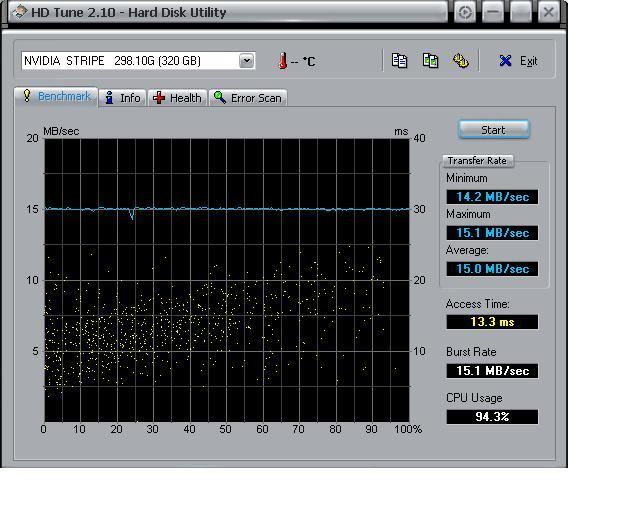Image resolution: width=640 pixels, height=512 pixels.
Task: Click the average value 15.0 MB/sec
Action: tap(492, 269)
